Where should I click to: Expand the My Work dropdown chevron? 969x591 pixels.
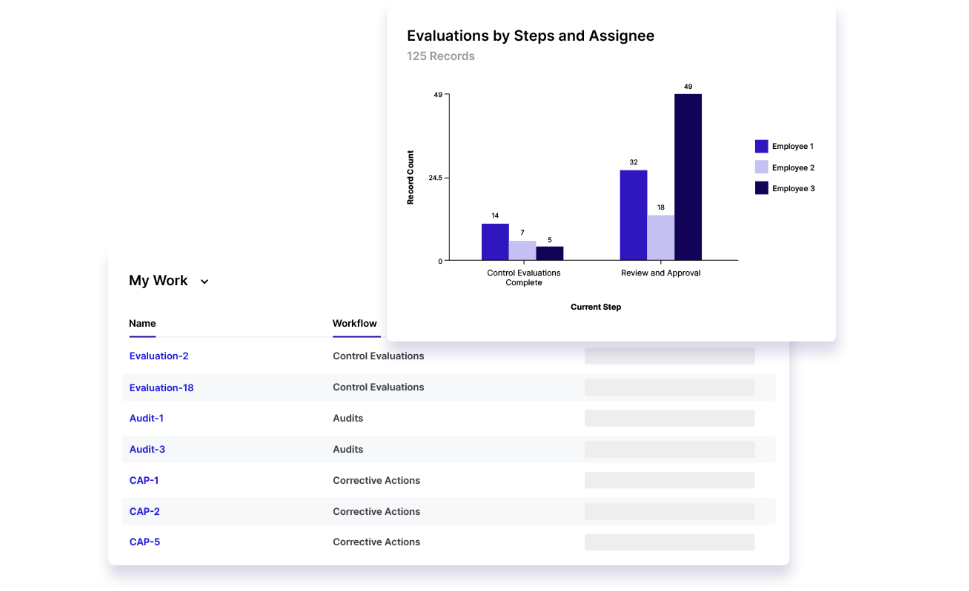click(204, 282)
